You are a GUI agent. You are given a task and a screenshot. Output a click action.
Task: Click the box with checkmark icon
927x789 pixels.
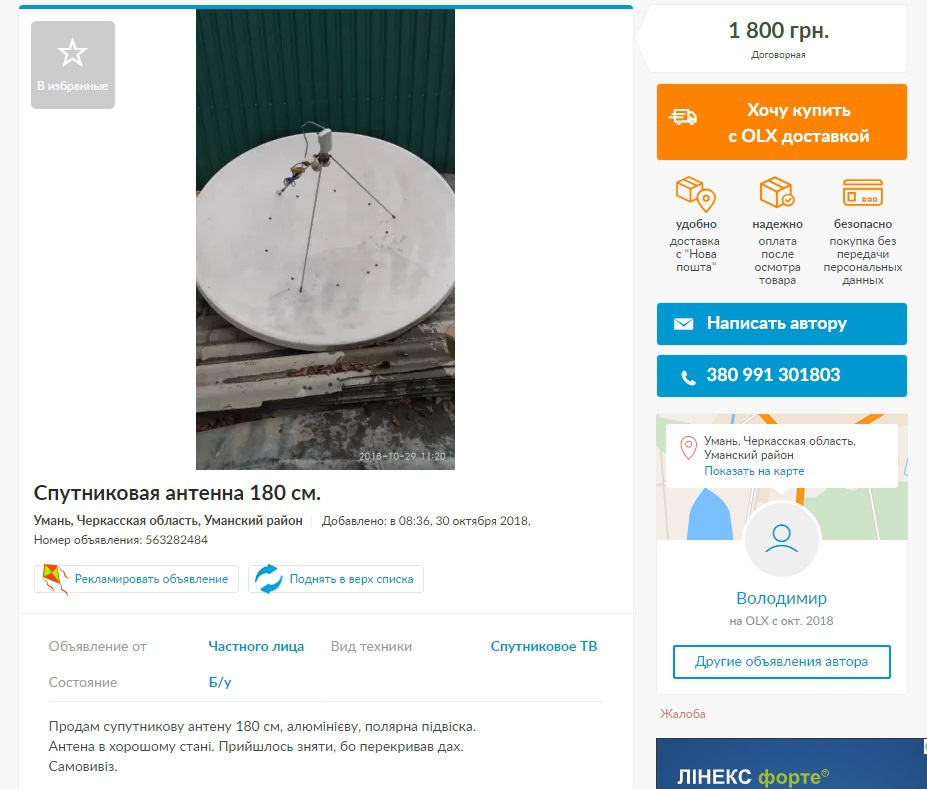pyautogui.click(x=777, y=192)
